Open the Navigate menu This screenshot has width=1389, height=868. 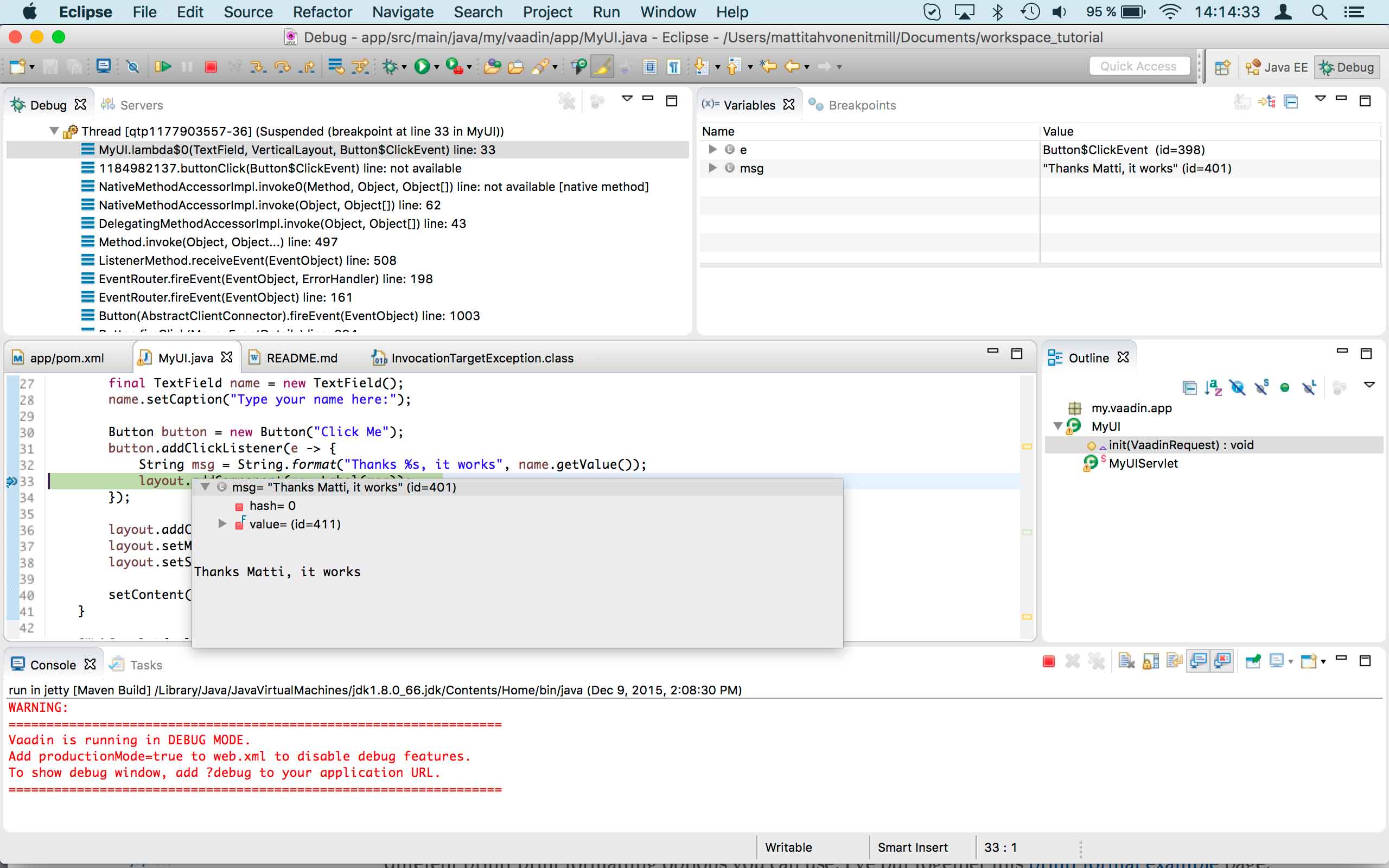coord(403,12)
